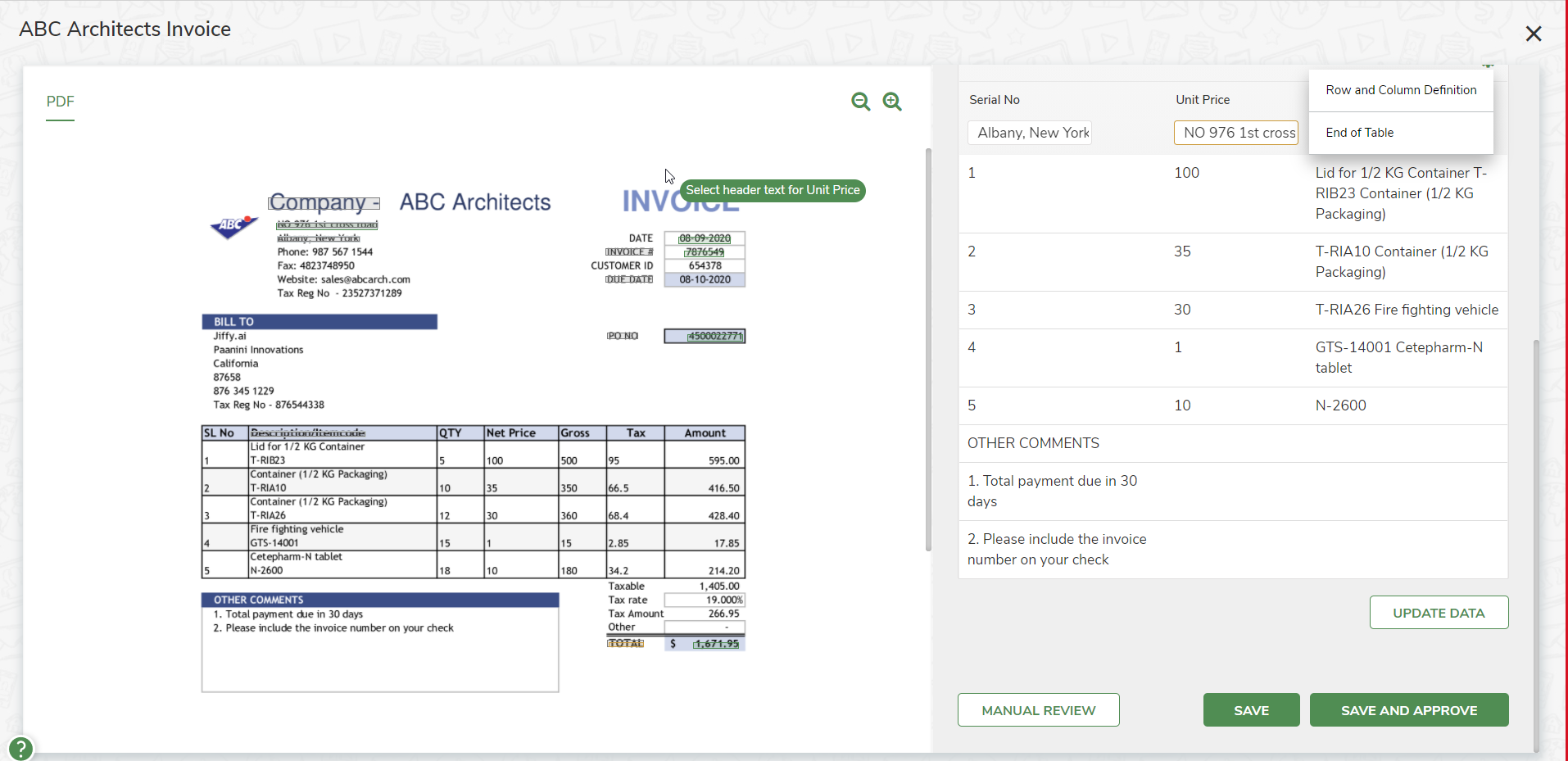The width and height of the screenshot is (1568, 761).
Task: Click unit price 100 in row 1
Action: (1186, 173)
